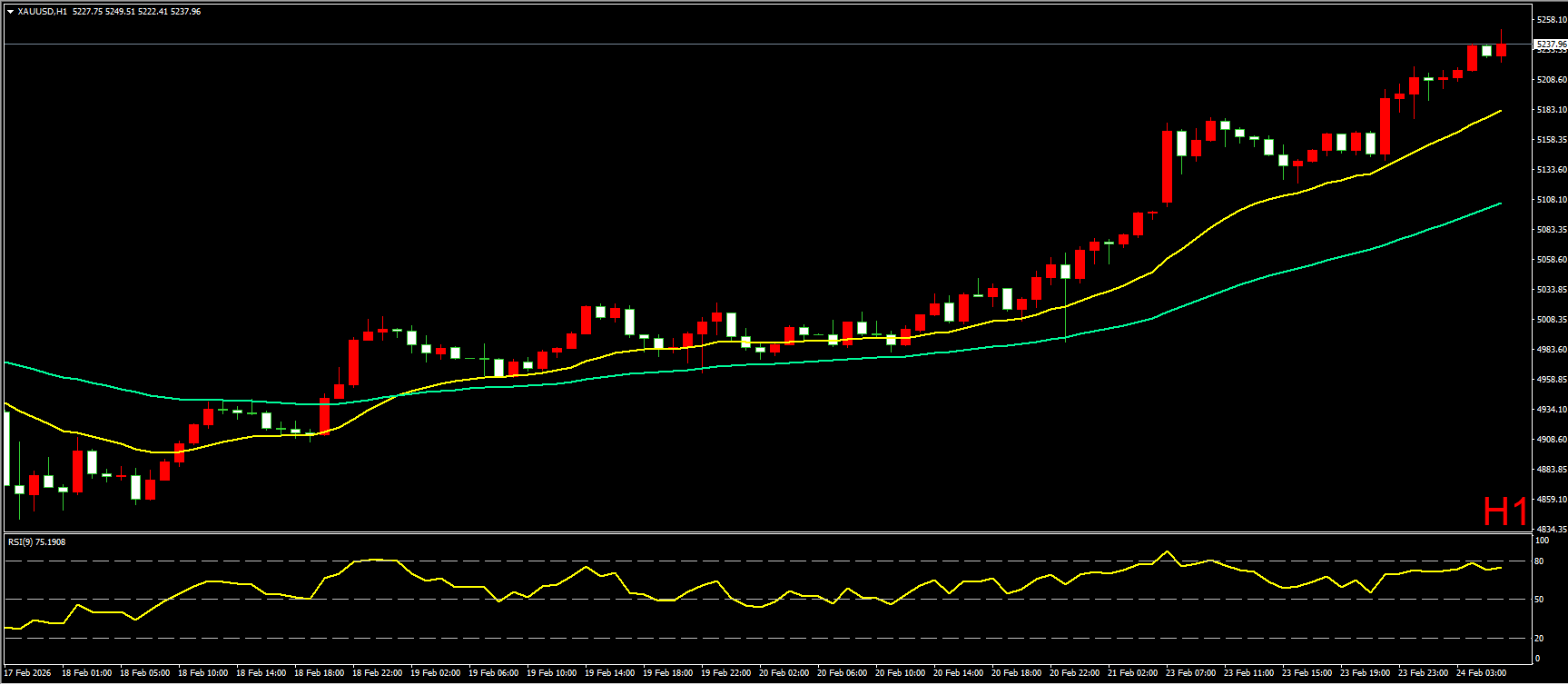1568x685 pixels.
Task: Click the 5208.60 price axis label
Action: point(1551,80)
